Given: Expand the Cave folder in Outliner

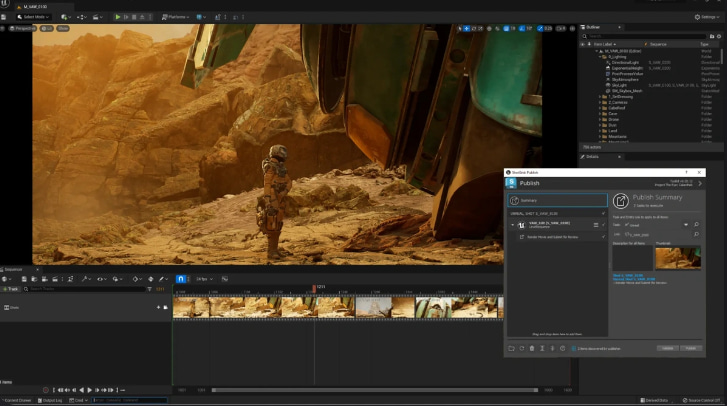Looking at the screenshot, I should pos(599,114).
